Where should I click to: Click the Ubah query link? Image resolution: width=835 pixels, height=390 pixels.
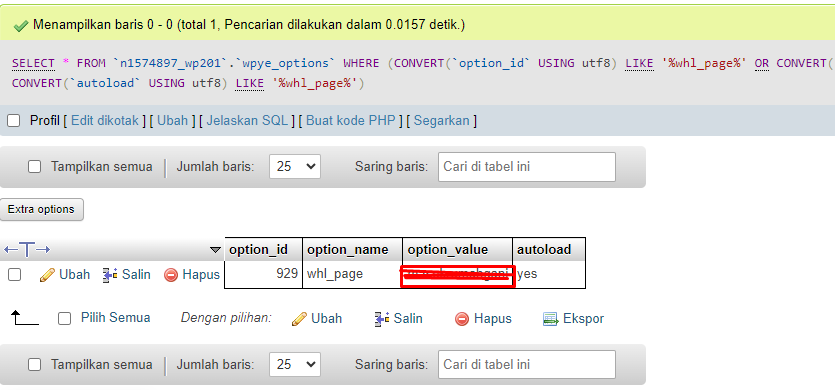click(173, 121)
